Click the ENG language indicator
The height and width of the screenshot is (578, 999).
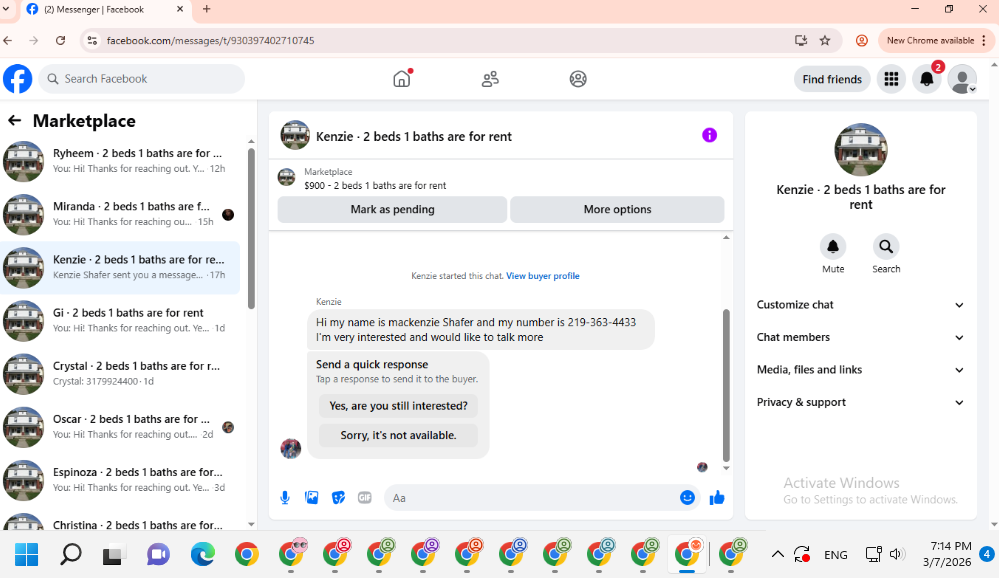pyautogui.click(x=835, y=555)
